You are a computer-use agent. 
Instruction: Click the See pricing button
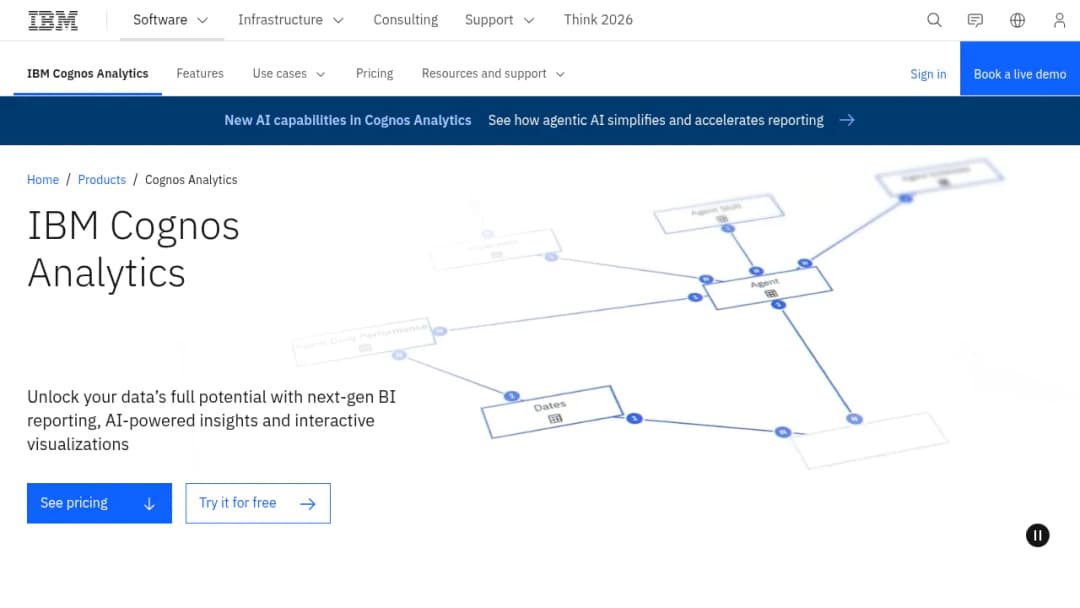[x=99, y=503]
